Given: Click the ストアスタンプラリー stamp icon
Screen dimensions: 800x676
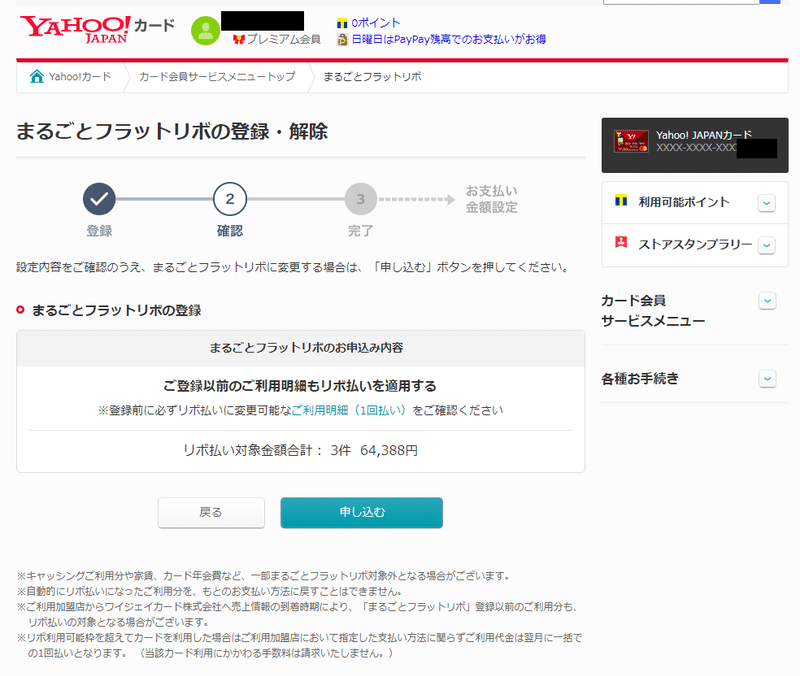Looking at the screenshot, I should coord(621,242).
